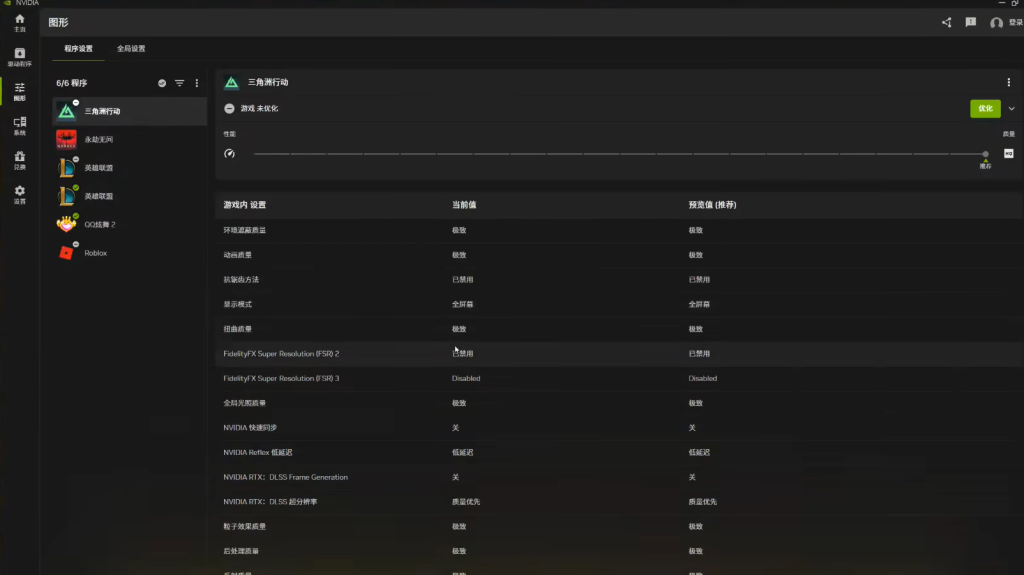Viewport: 1024px width, 575px height.
Task: Click the 环境遮蔽质量 setting row
Action: click(x=619, y=230)
